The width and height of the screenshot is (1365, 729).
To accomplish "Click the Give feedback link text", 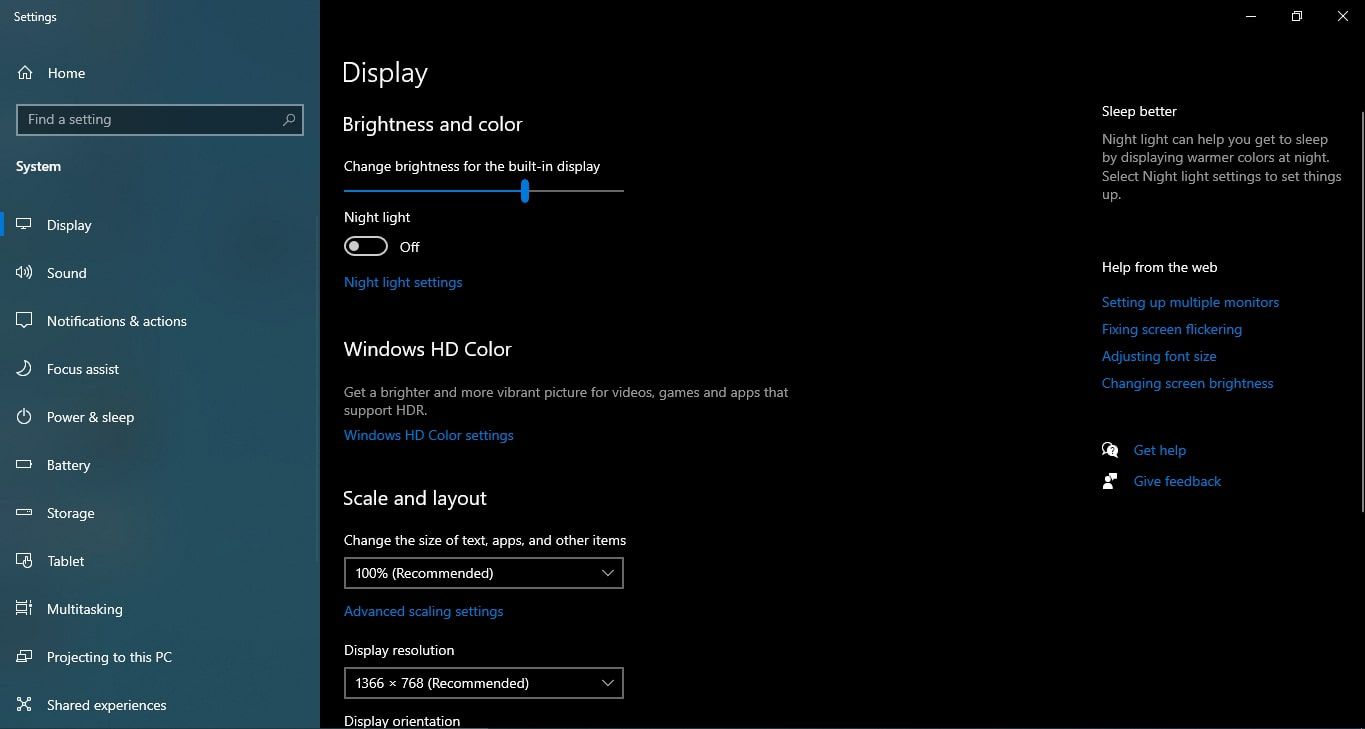I will (1177, 481).
